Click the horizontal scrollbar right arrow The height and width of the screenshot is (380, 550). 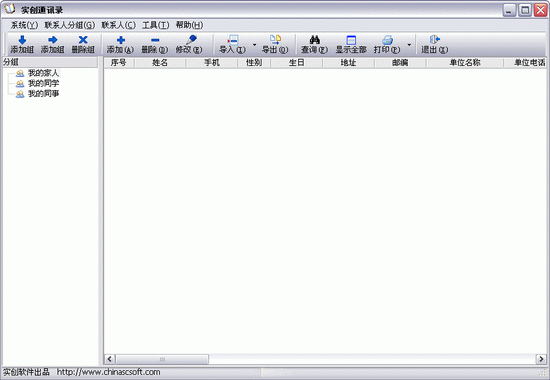pyautogui.click(x=541, y=359)
